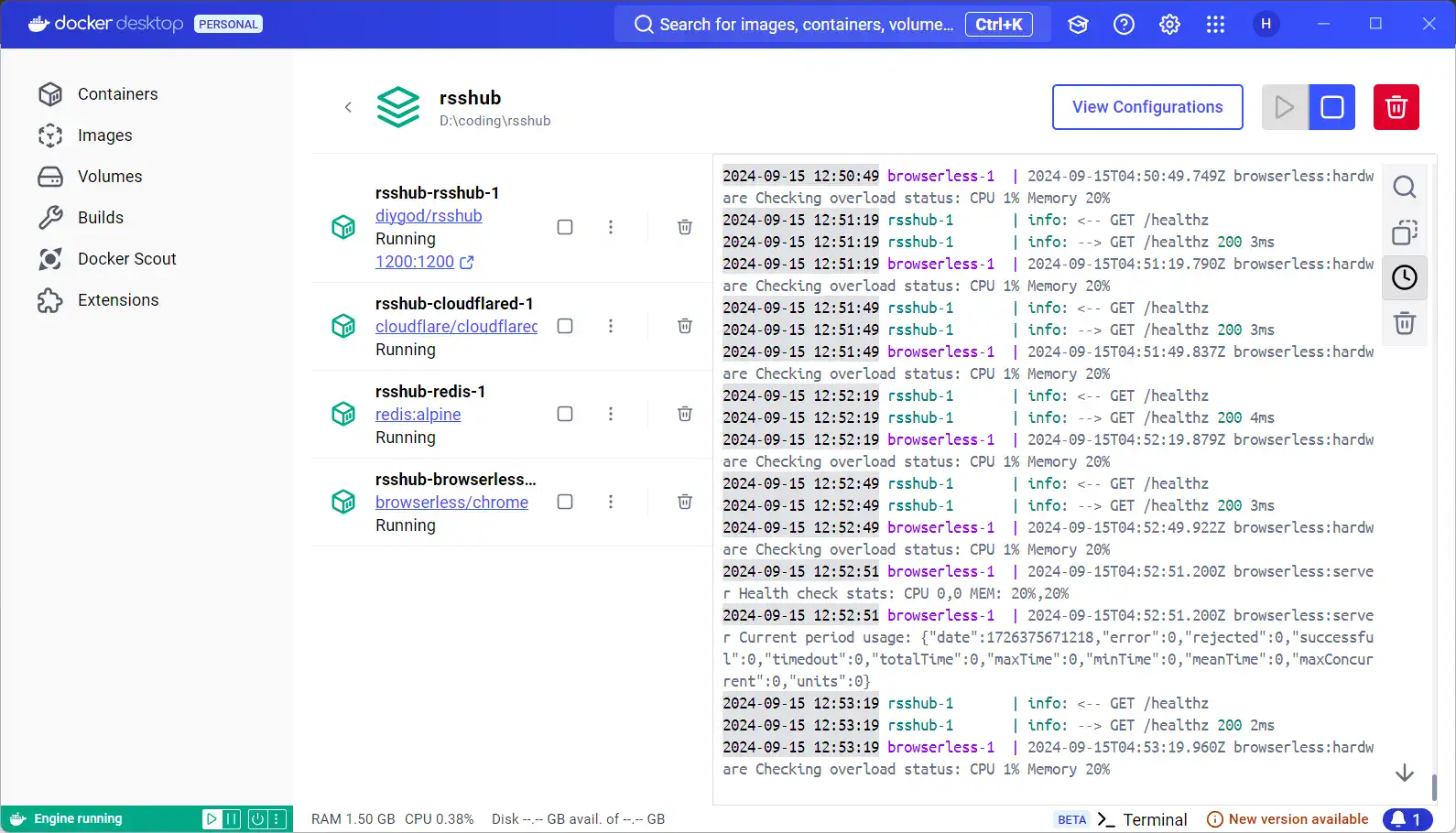The image size is (1456, 833).
Task: Click the rsshub-cloudflared-1 container cube icon
Action: [343, 326]
